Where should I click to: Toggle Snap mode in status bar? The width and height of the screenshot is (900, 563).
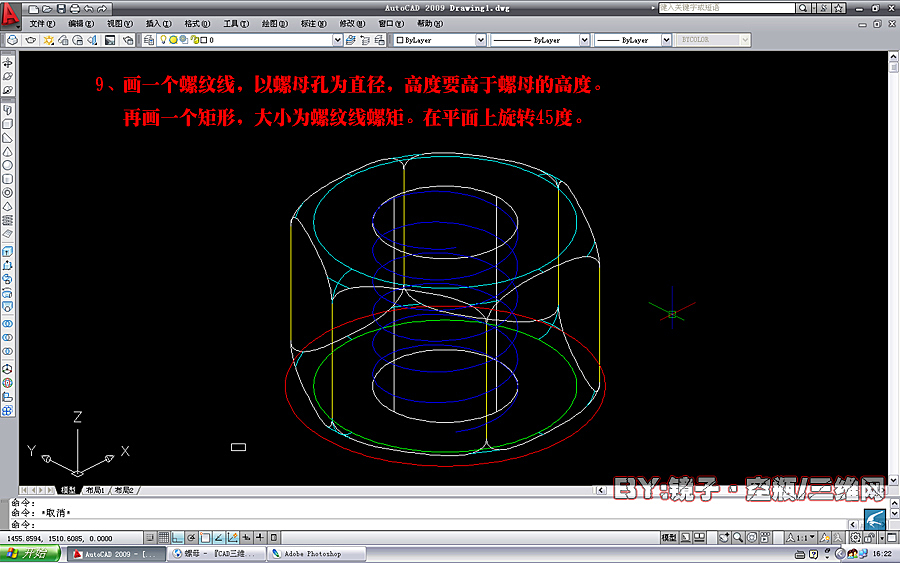click(150, 538)
